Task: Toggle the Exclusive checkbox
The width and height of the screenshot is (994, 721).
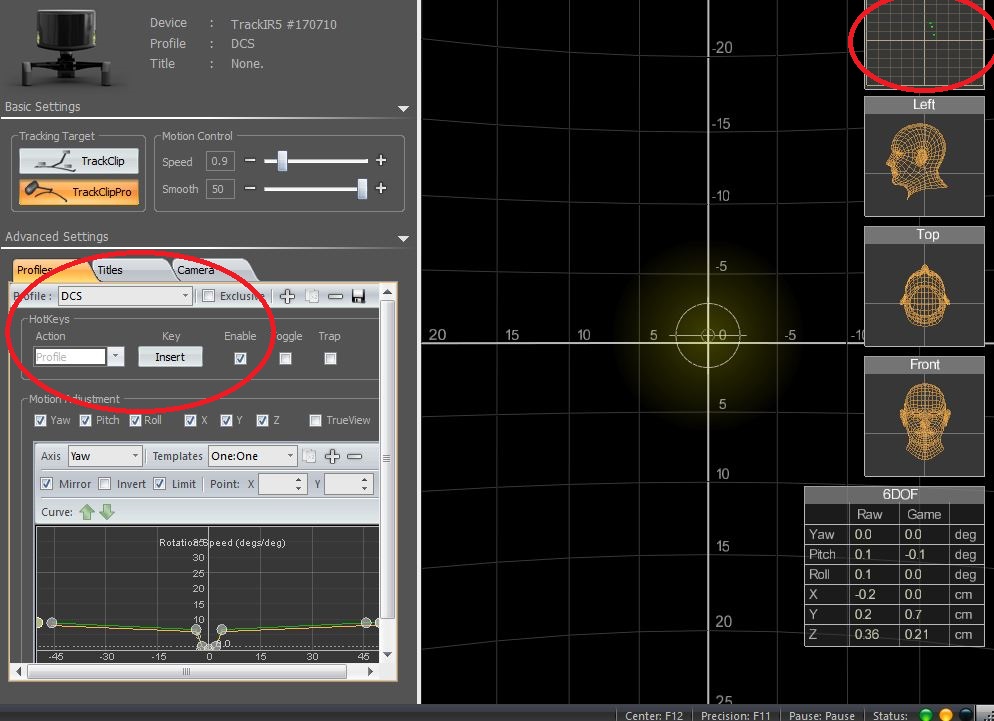Action: [209, 296]
